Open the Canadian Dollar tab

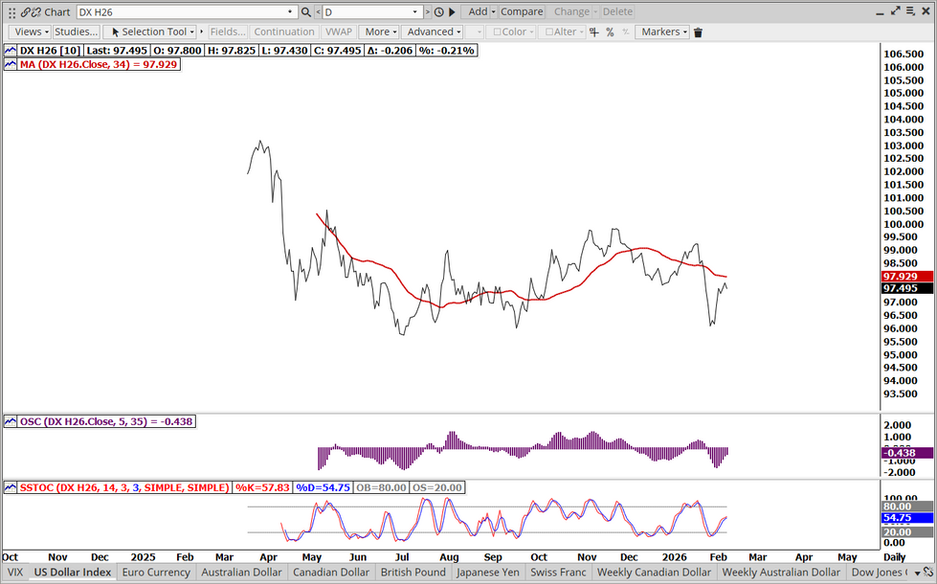point(331,572)
